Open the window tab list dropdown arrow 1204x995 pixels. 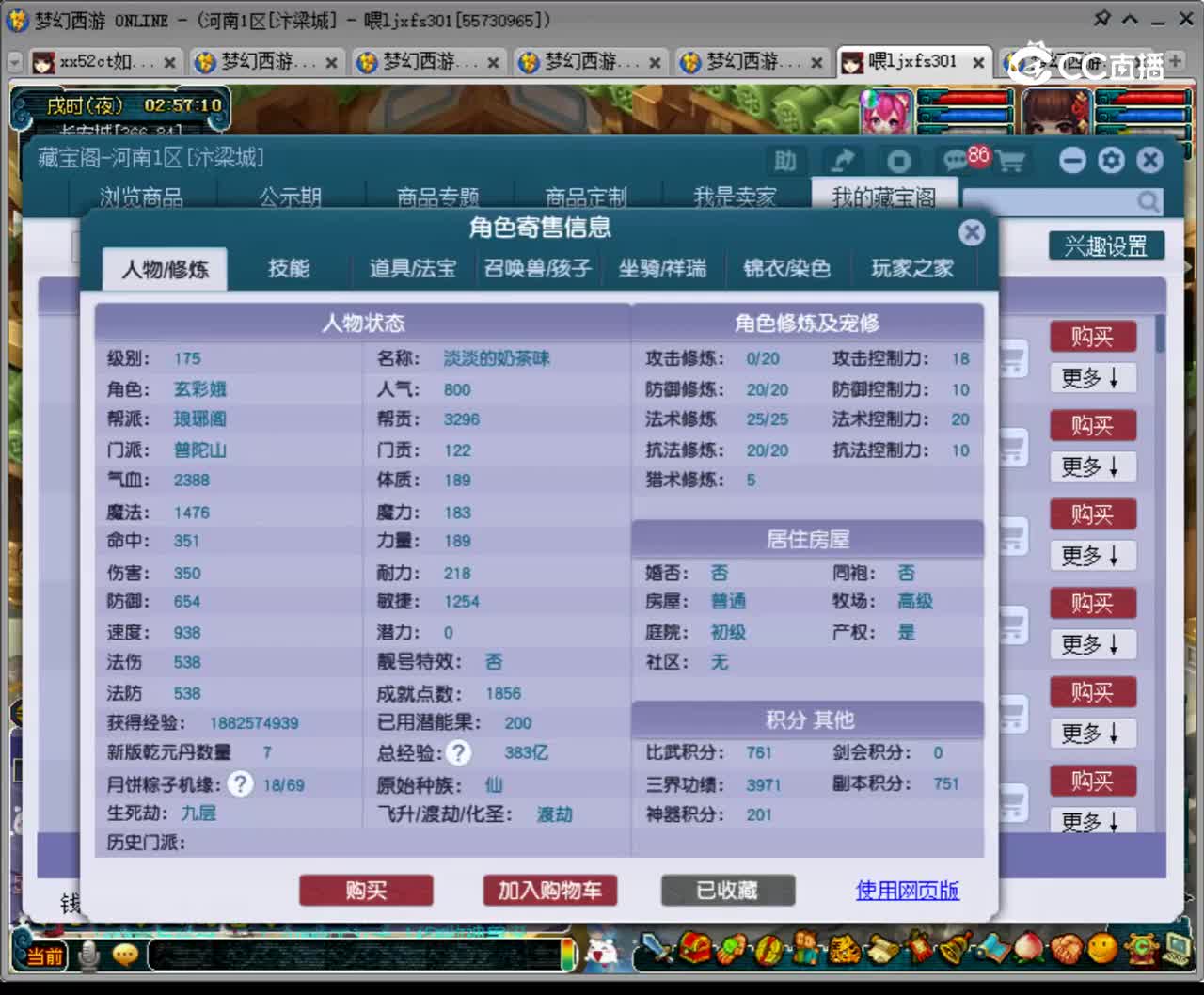coord(14,62)
